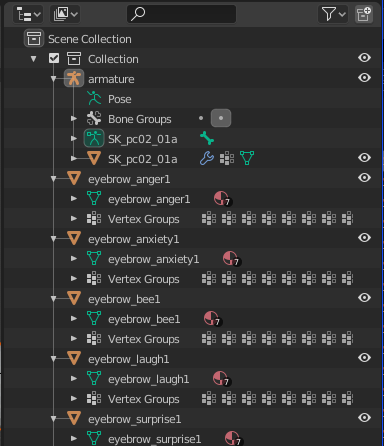
Task: Hide the Collection in viewport
Action: (x=364, y=58)
